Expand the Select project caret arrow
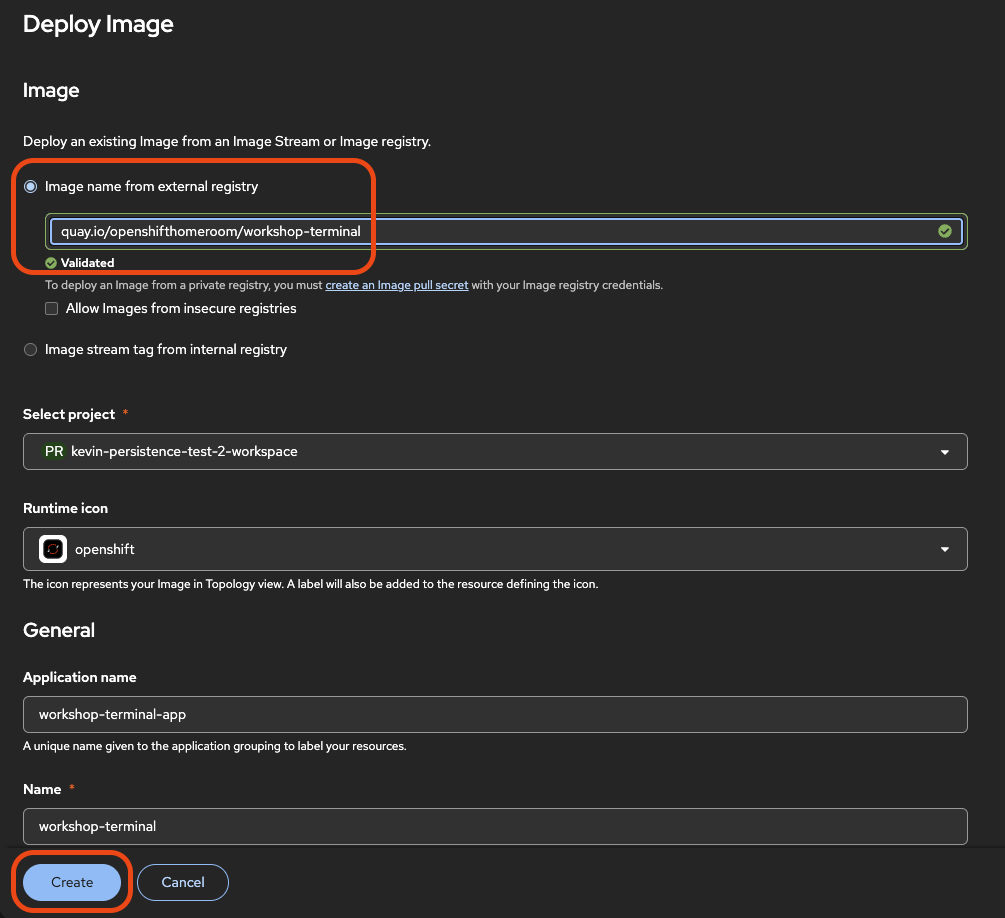1005x918 pixels. [945, 452]
